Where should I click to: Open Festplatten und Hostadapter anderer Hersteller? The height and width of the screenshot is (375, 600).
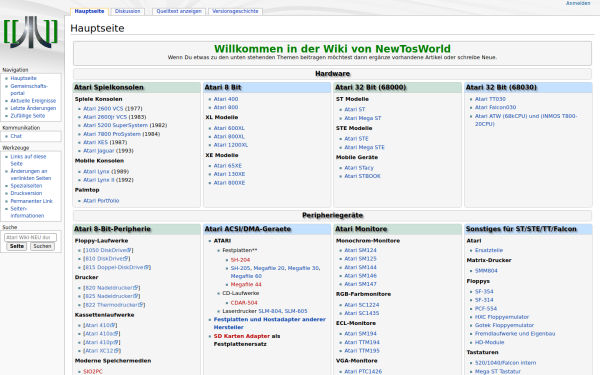click(x=270, y=323)
